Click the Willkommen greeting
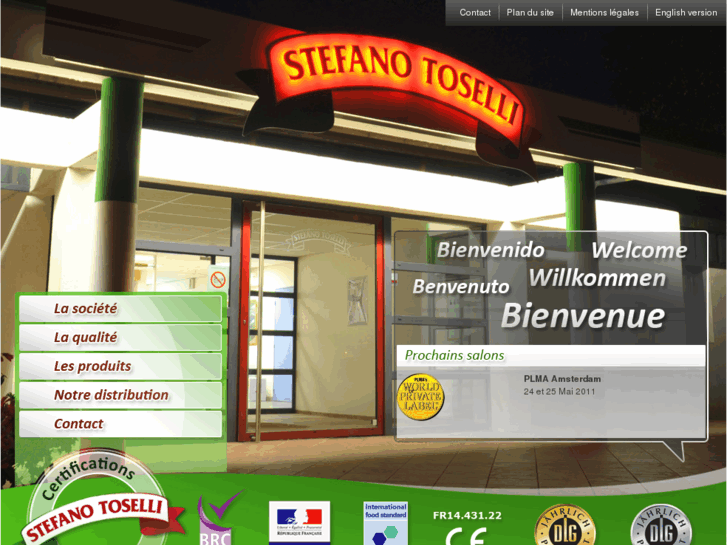The width and height of the screenshot is (727, 545). coord(598,278)
